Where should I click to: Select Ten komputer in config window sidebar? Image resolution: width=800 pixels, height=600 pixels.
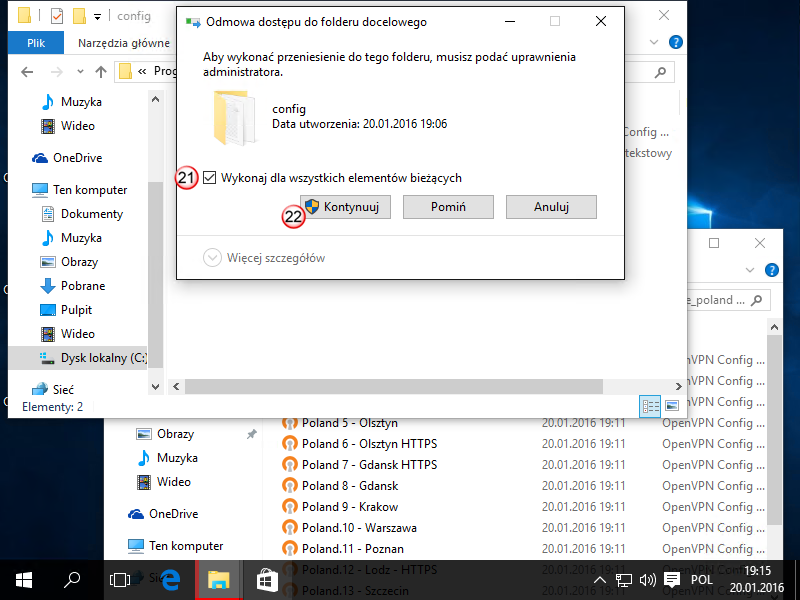coord(79,190)
